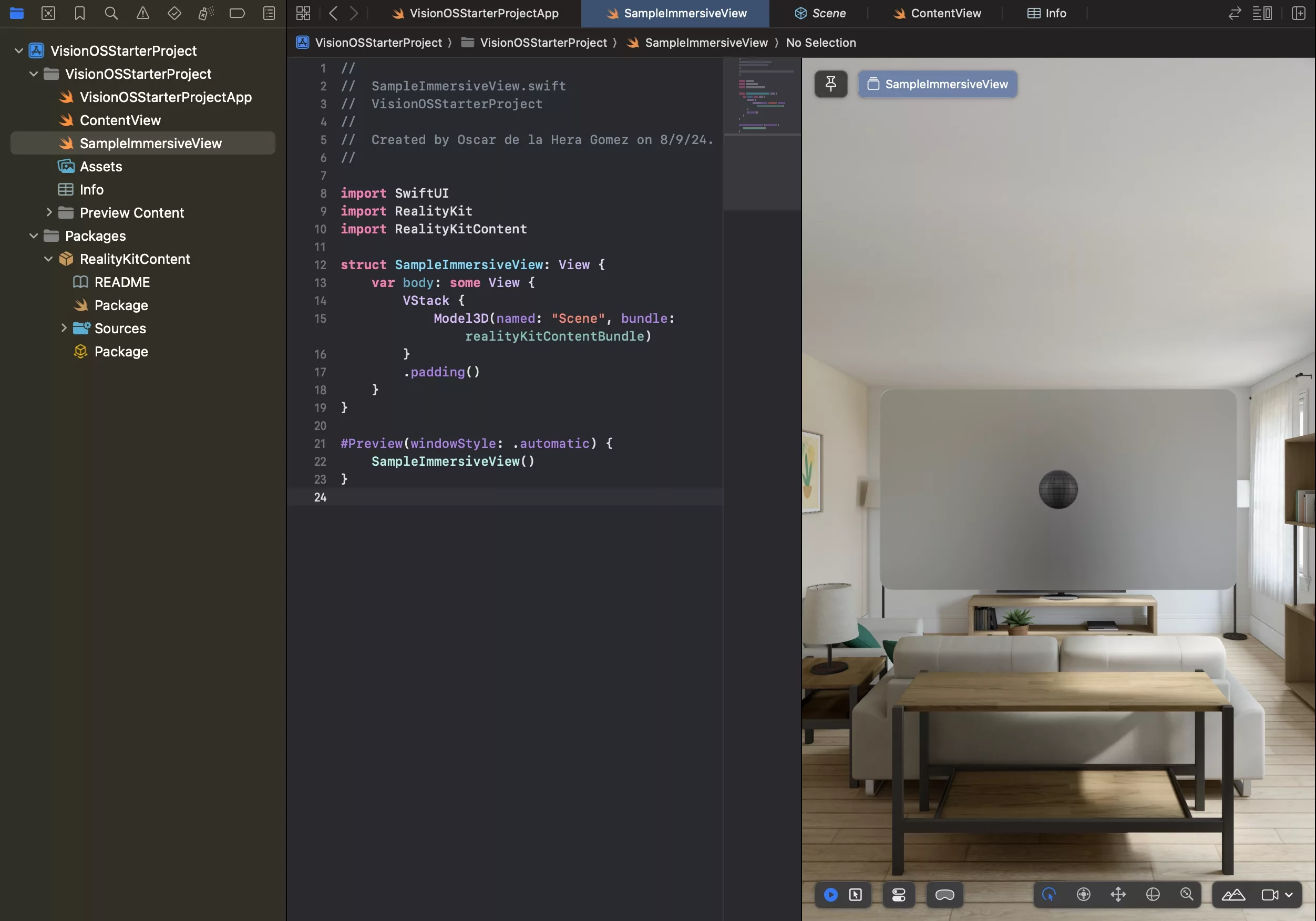Open the Breakpoint navigator

pyautogui.click(x=238, y=13)
